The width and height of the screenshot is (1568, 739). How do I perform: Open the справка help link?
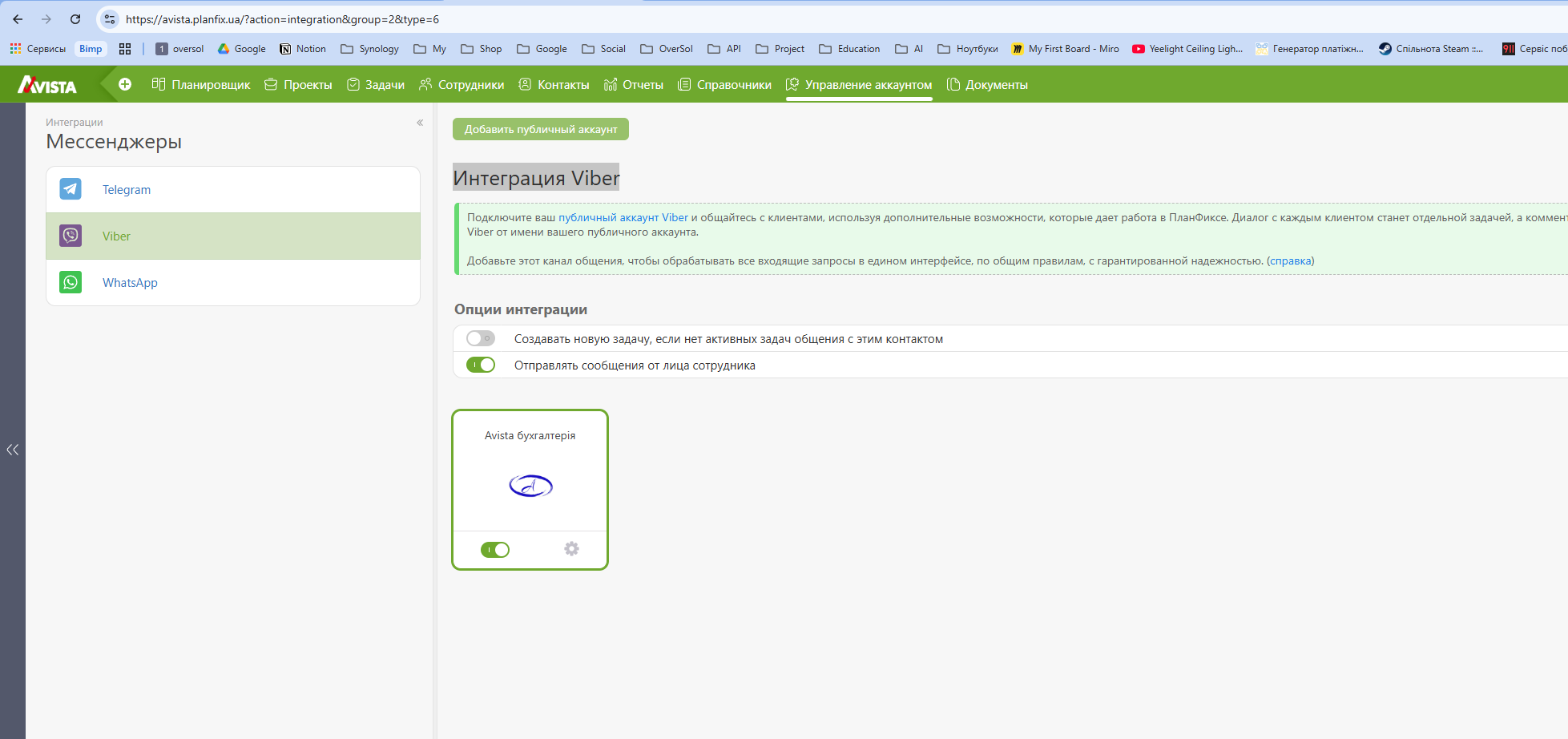(x=1291, y=260)
